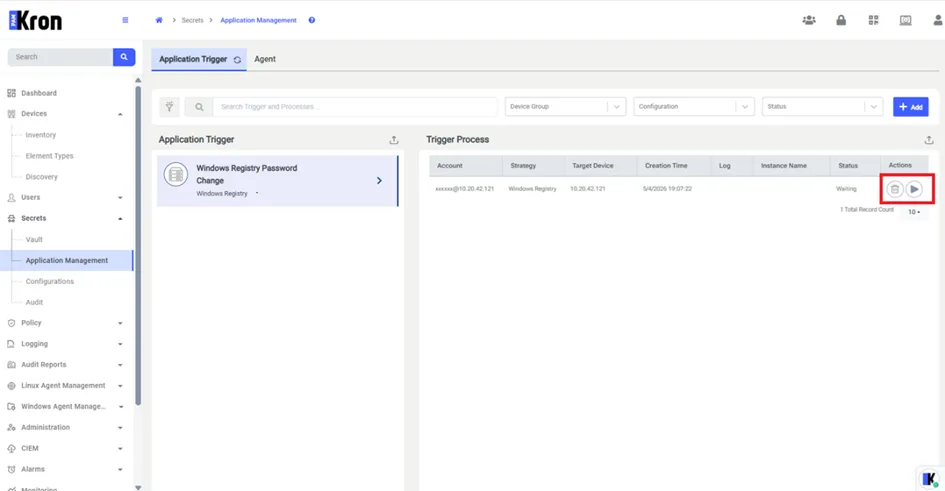
Task: Collapse the Secrets menu section
Action: pyautogui.click(x=120, y=219)
